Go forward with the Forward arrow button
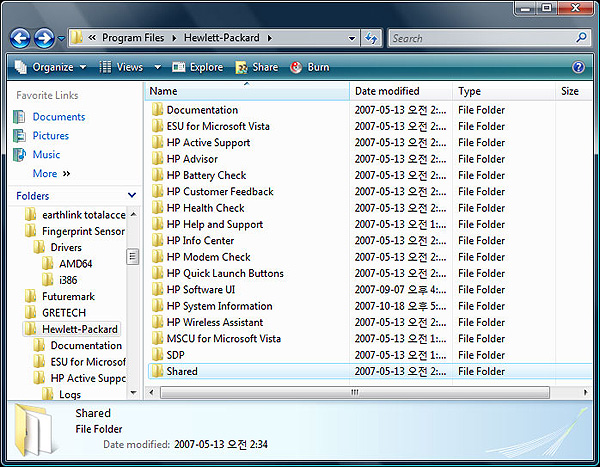The height and width of the screenshot is (467, 600). (44, 38)
